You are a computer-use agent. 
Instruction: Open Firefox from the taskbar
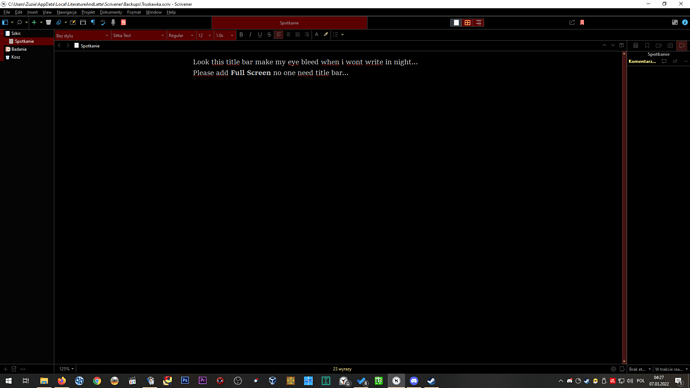(62, 381)
